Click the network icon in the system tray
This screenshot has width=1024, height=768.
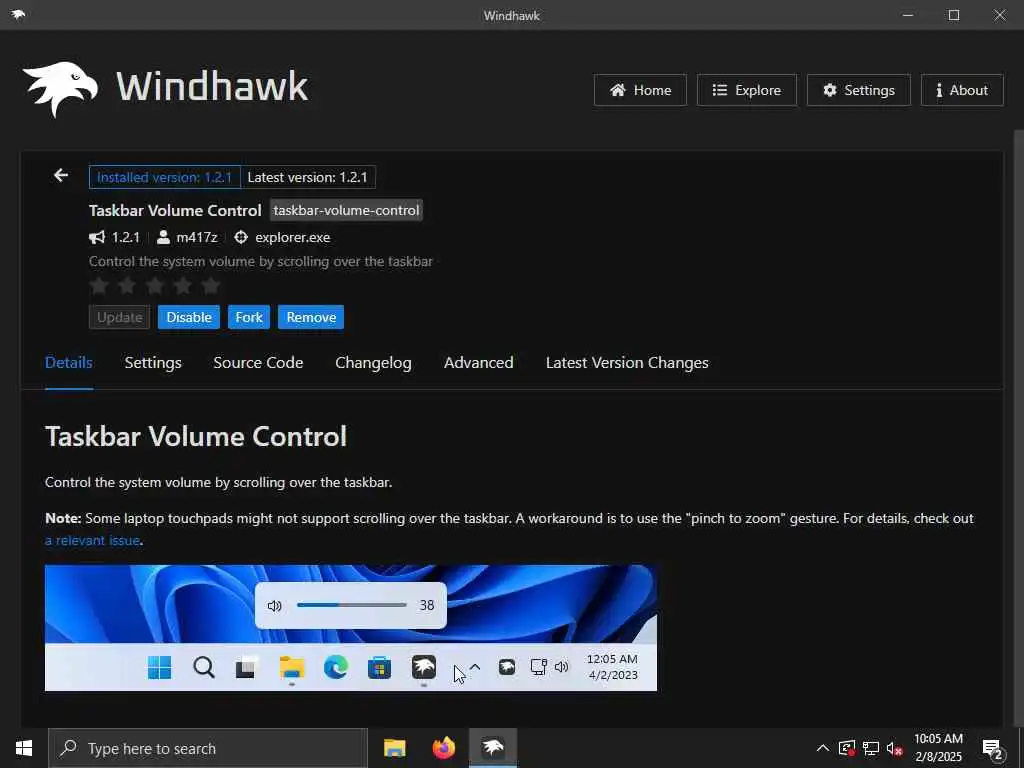(x=871, y=748)
